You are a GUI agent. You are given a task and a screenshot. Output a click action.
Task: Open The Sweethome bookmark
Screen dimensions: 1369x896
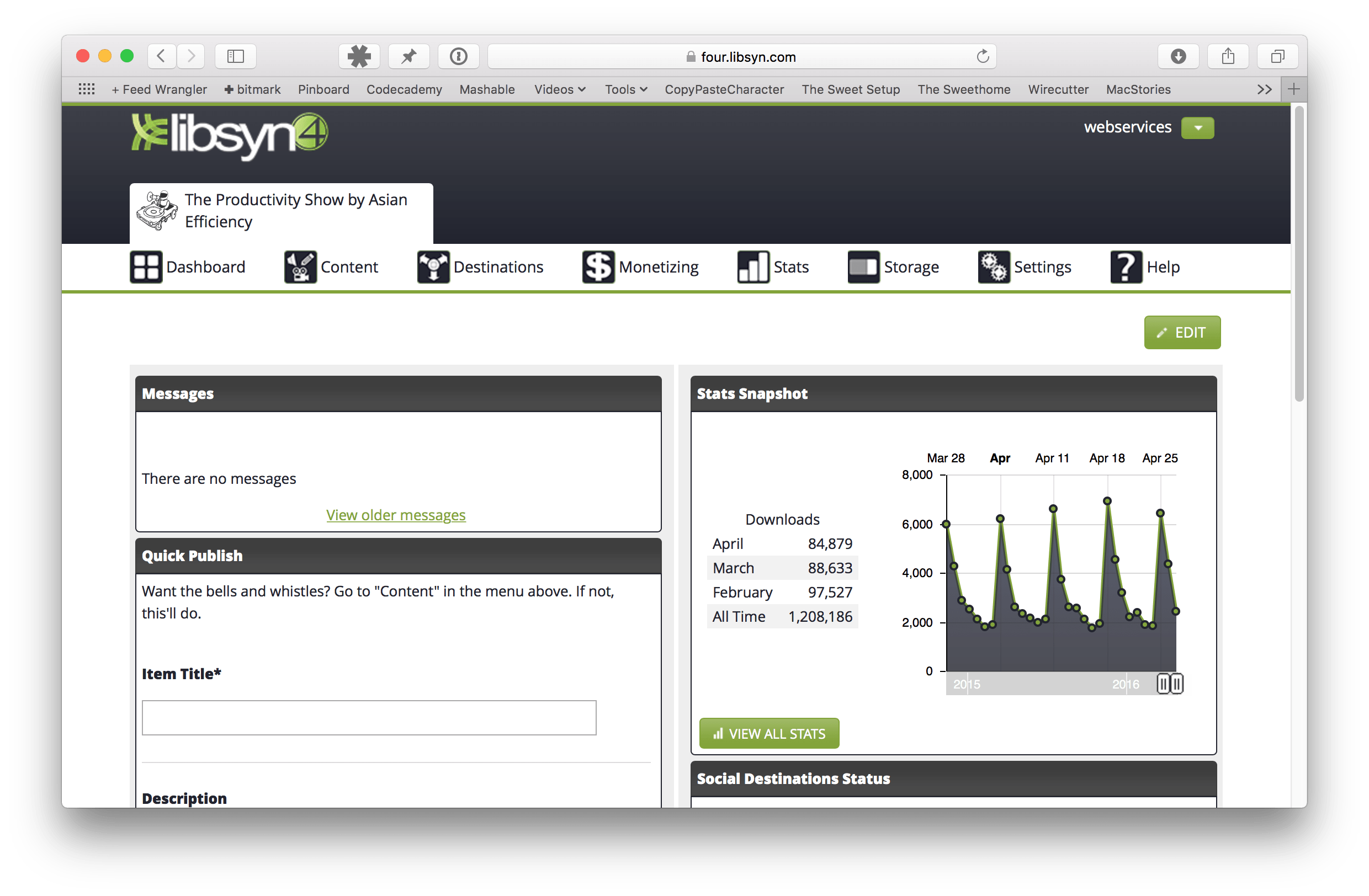tap(964, 89)
